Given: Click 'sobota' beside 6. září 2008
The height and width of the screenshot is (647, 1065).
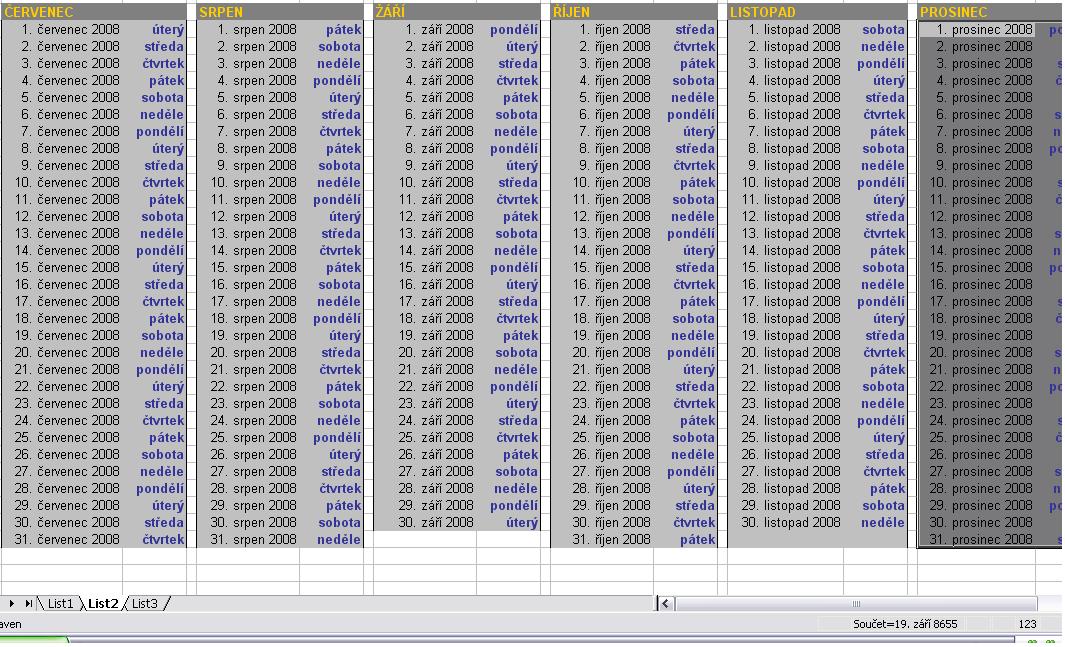Looking at the screenshot, I should 516,115.
